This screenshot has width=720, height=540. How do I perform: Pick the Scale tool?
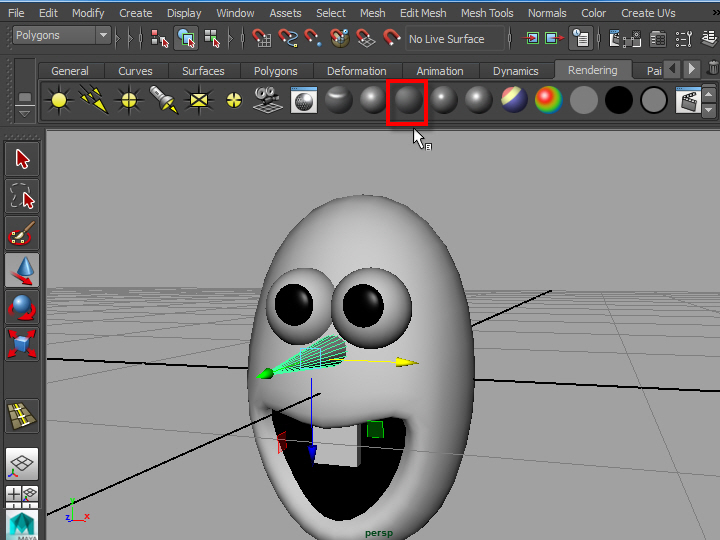point(22,344)
